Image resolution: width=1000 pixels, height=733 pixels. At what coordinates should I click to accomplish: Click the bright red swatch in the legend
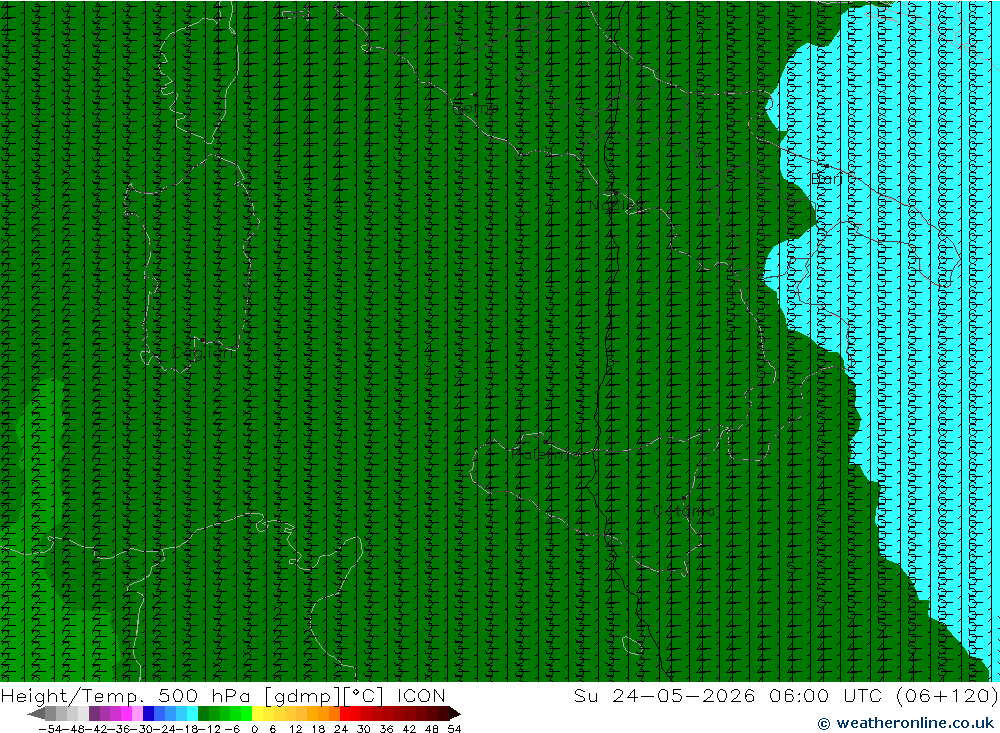point(345,713)
